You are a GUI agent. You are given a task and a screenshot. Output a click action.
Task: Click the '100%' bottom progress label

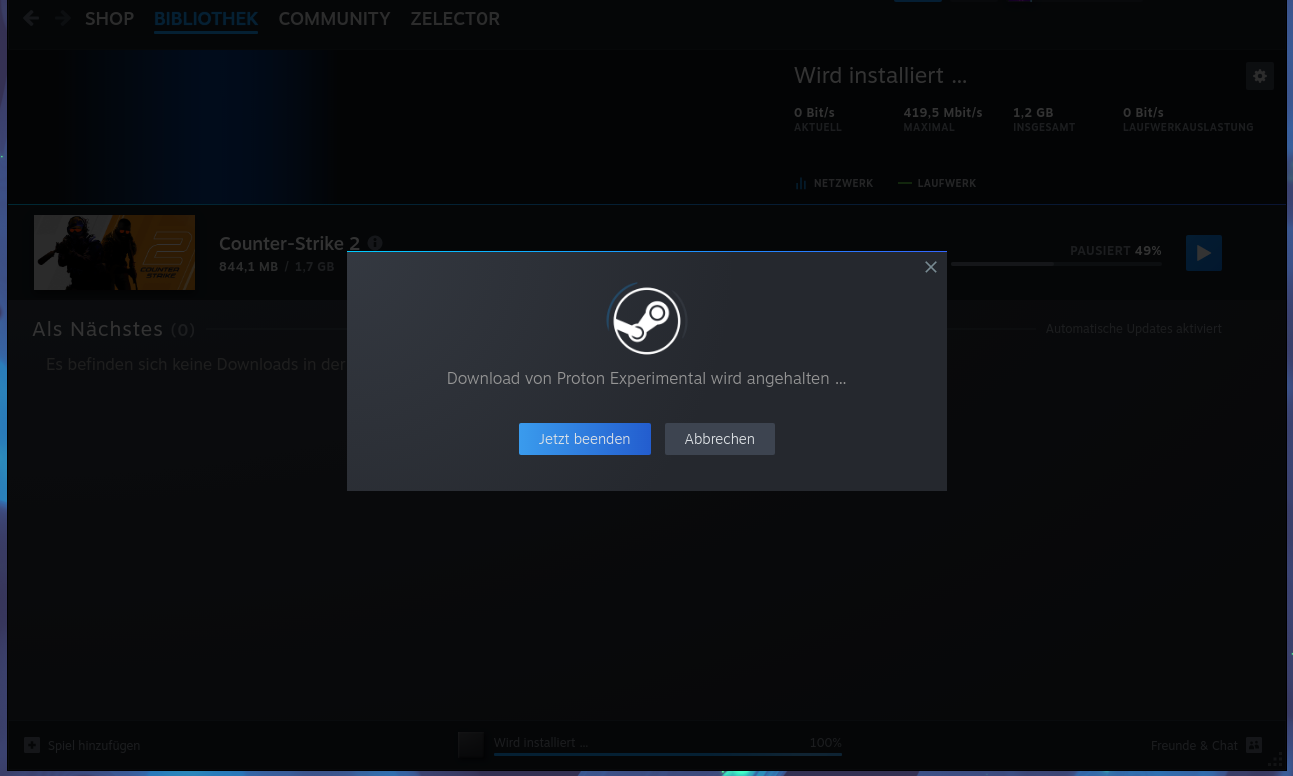826,743
